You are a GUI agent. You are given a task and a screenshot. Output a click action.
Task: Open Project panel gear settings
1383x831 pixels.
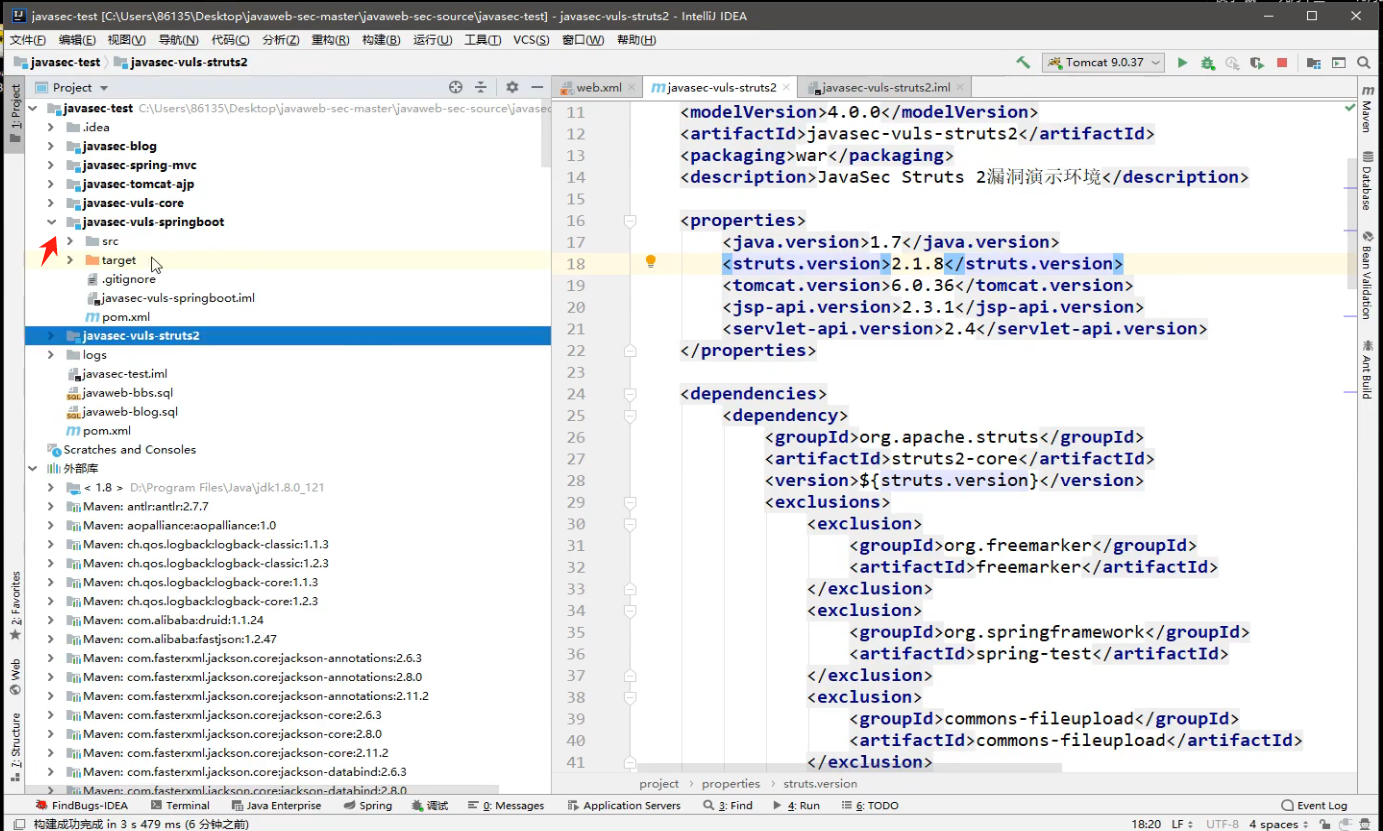pos(512,87)
